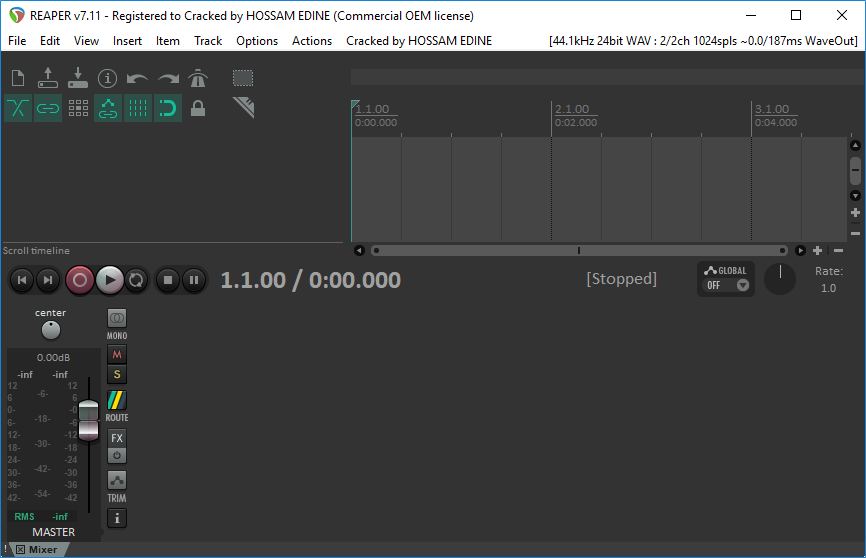The height and width of the screenshot is (558, 866).
Task: Go to project start transport button
Action: pos(22,280)
